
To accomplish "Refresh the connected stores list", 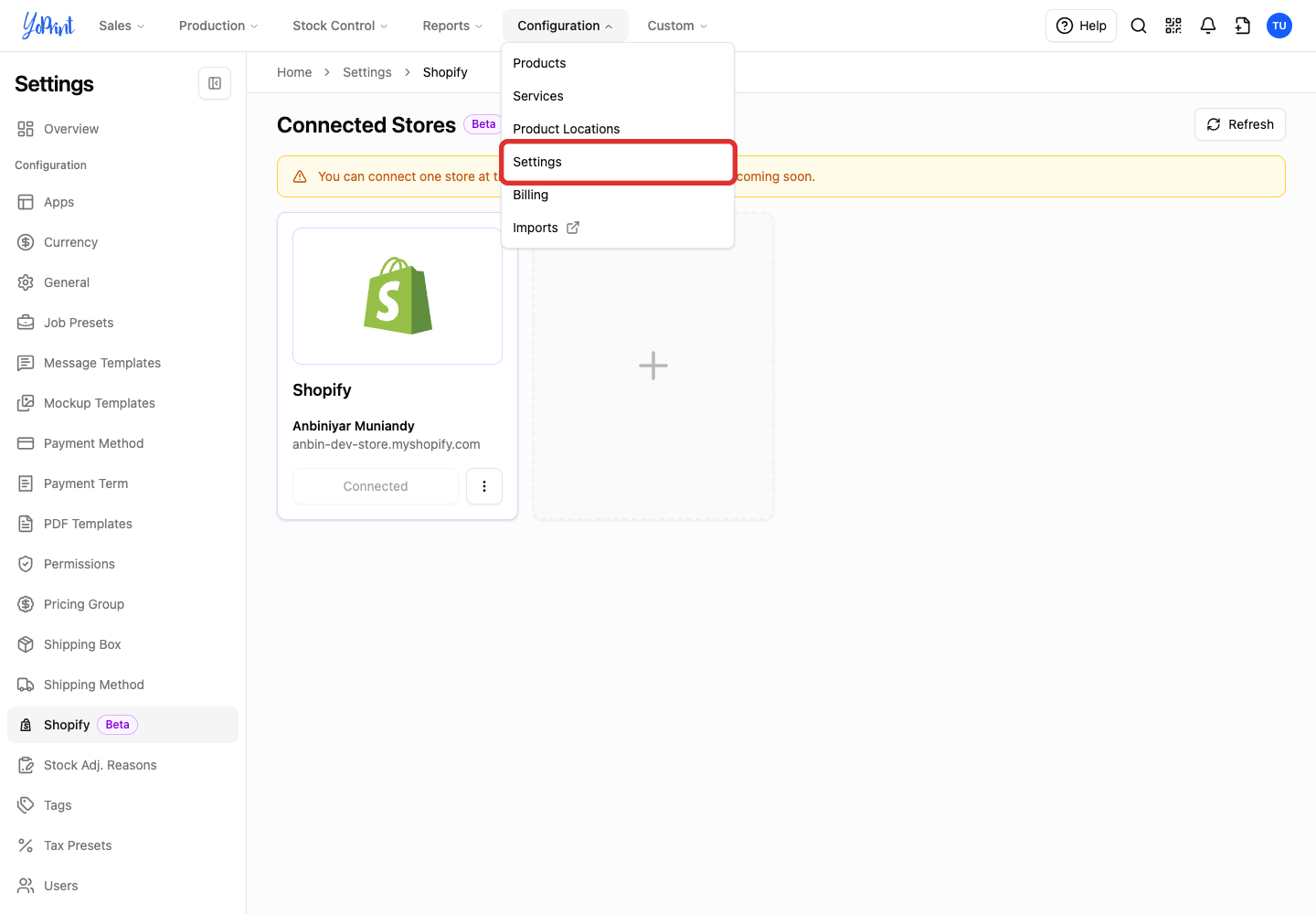I will [1240, 124].
